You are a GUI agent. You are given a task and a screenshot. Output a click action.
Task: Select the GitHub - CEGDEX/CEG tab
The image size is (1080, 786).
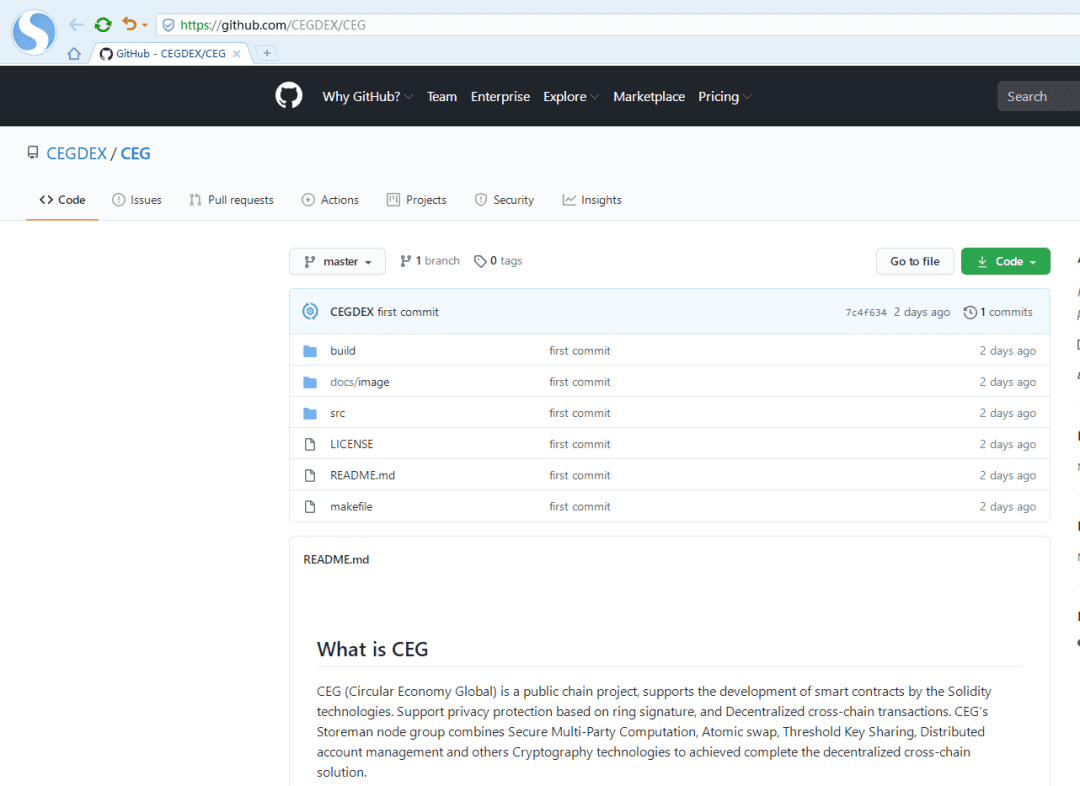170,53
